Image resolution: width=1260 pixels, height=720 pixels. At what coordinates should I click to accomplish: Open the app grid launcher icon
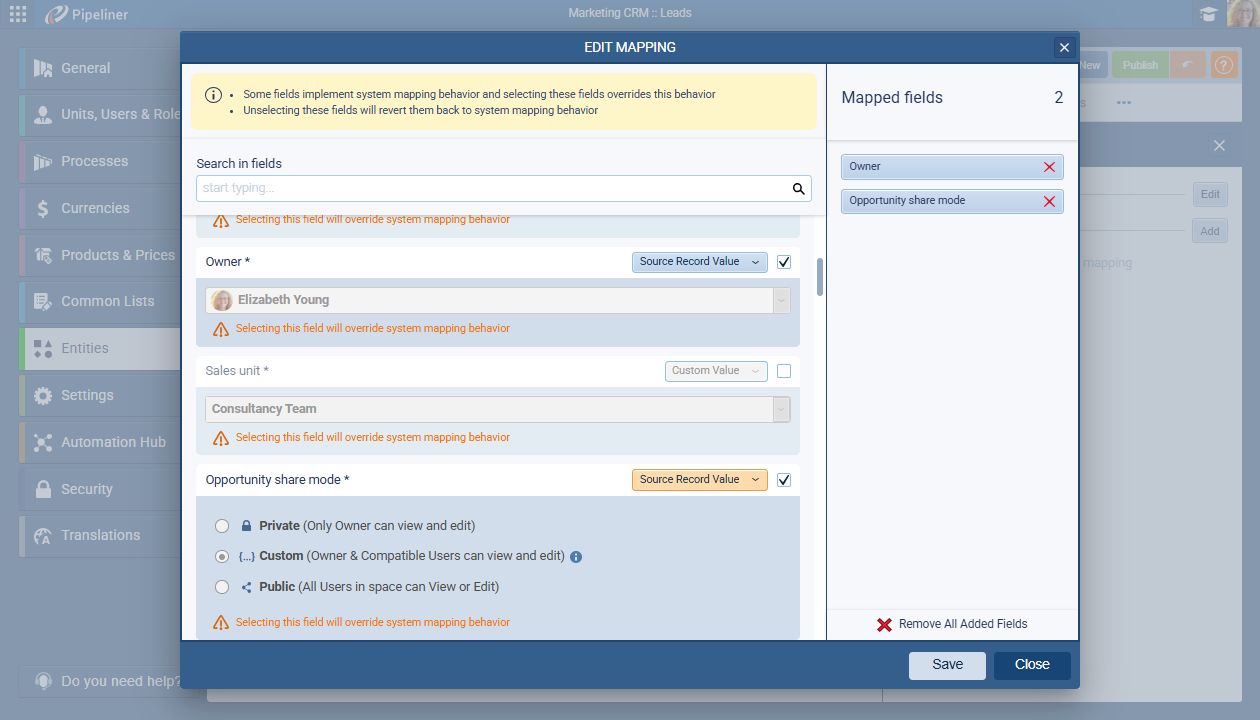pyautogui.click(x=18, y=14)
